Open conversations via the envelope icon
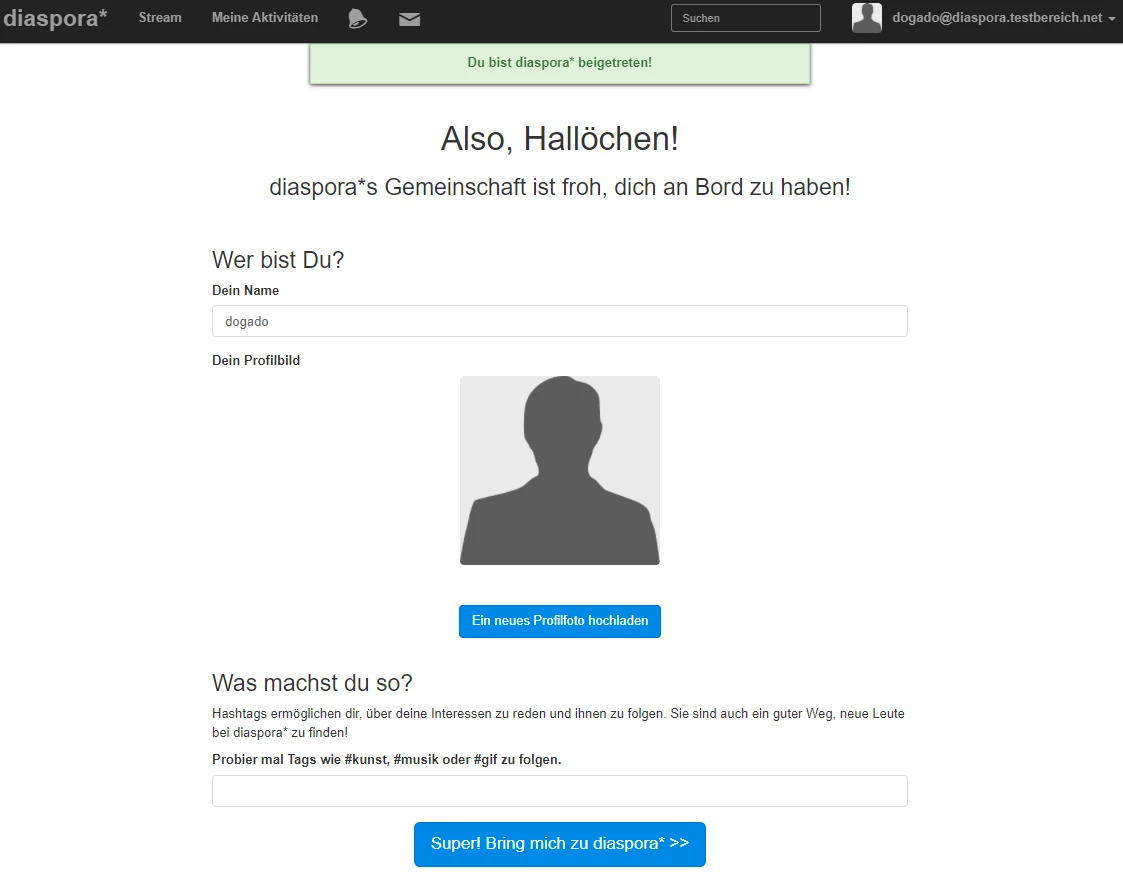 coord(409,19)
